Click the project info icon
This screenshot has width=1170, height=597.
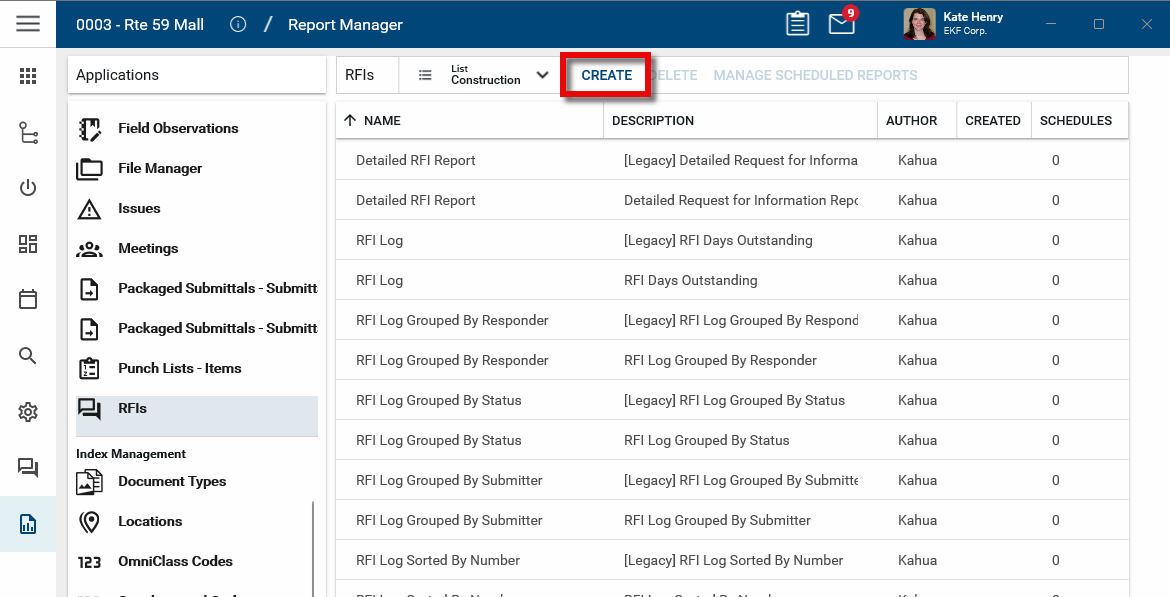point(238,25)
